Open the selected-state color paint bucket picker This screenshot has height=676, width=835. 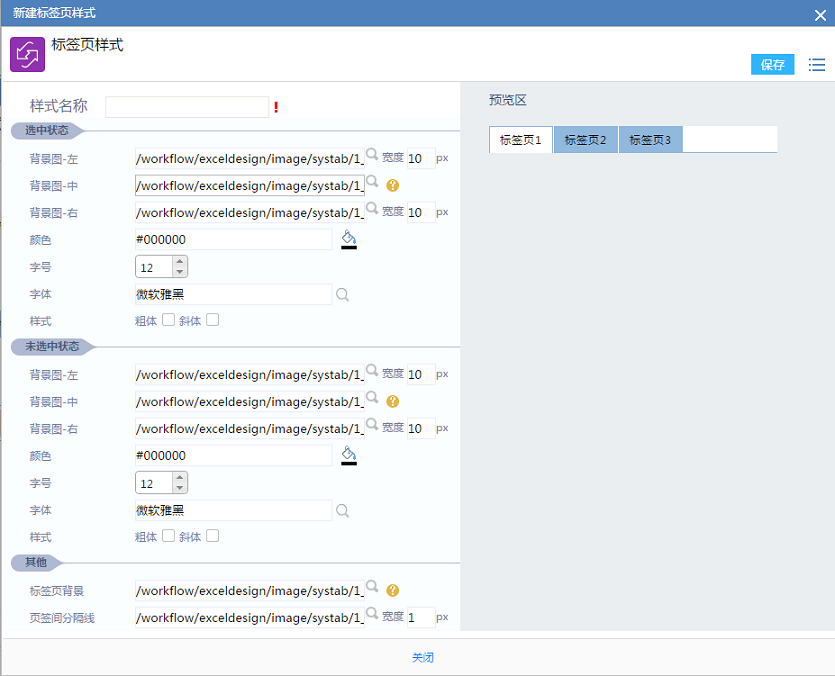(x=349, y=239)
